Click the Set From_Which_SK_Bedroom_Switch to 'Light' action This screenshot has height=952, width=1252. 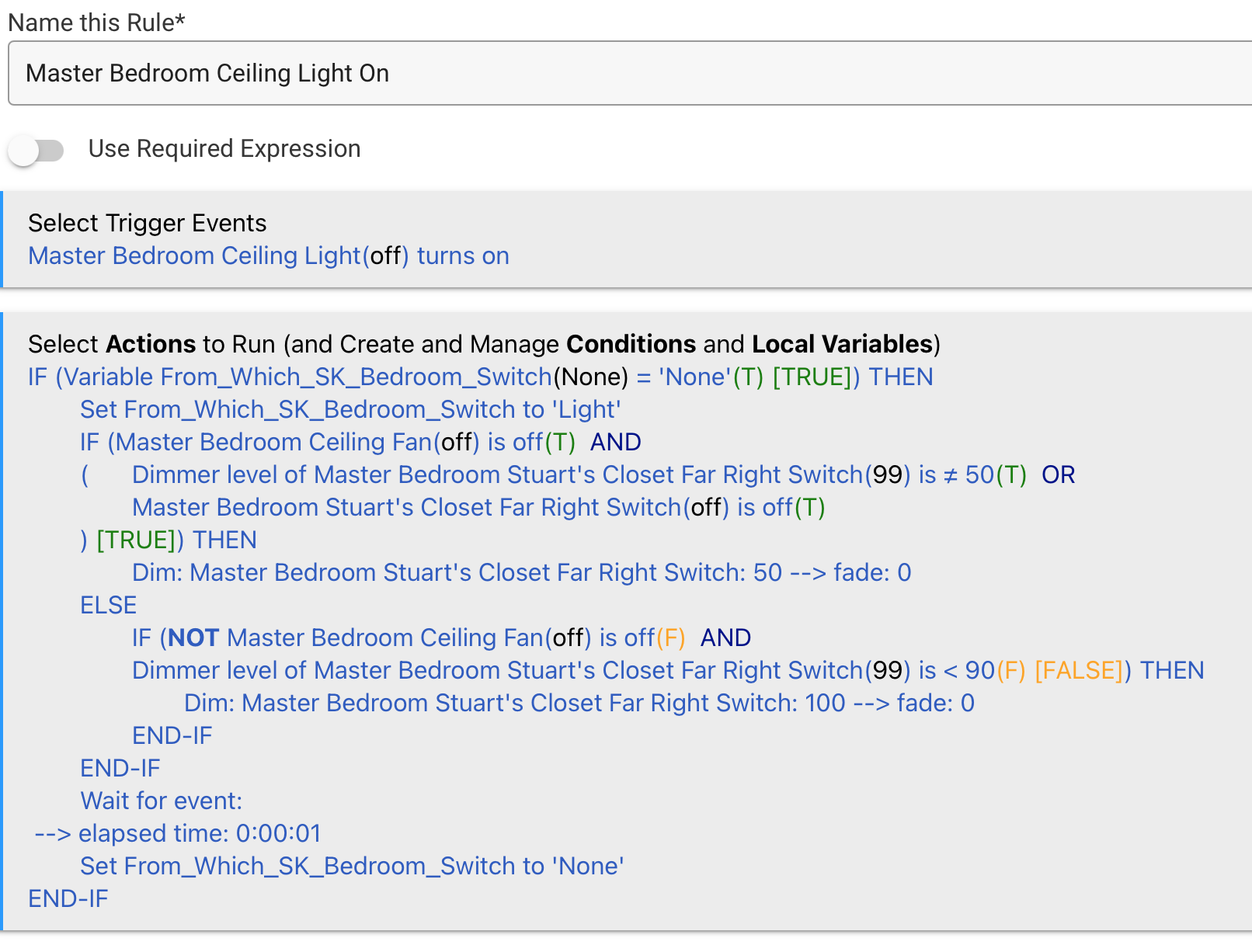pyautogui.click(x=350, y=409)
